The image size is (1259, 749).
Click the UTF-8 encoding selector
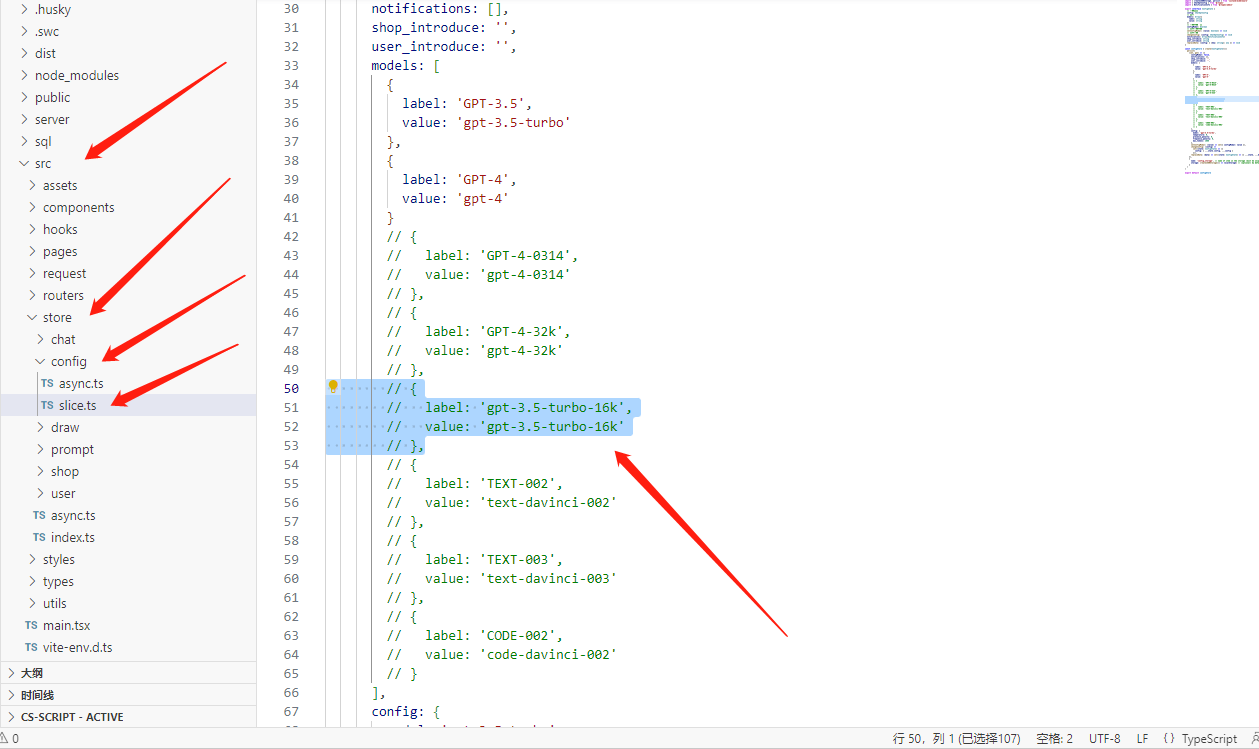(x=1104, y=739)
